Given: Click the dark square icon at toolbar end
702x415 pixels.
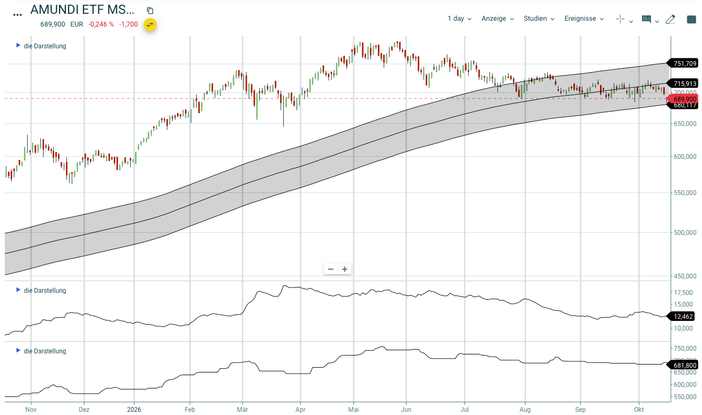Looking at the screenshot, I should (691, 19).
